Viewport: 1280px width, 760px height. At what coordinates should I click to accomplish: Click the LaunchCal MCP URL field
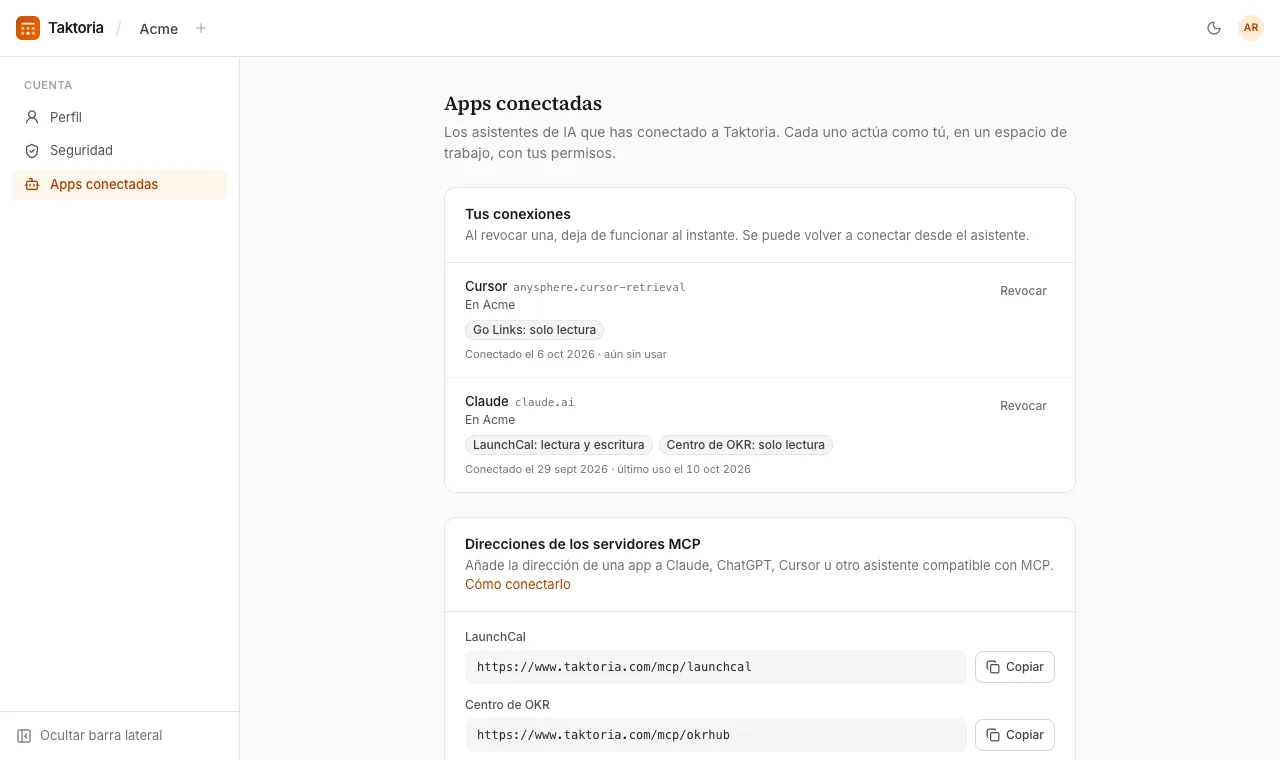pos(716,667)
